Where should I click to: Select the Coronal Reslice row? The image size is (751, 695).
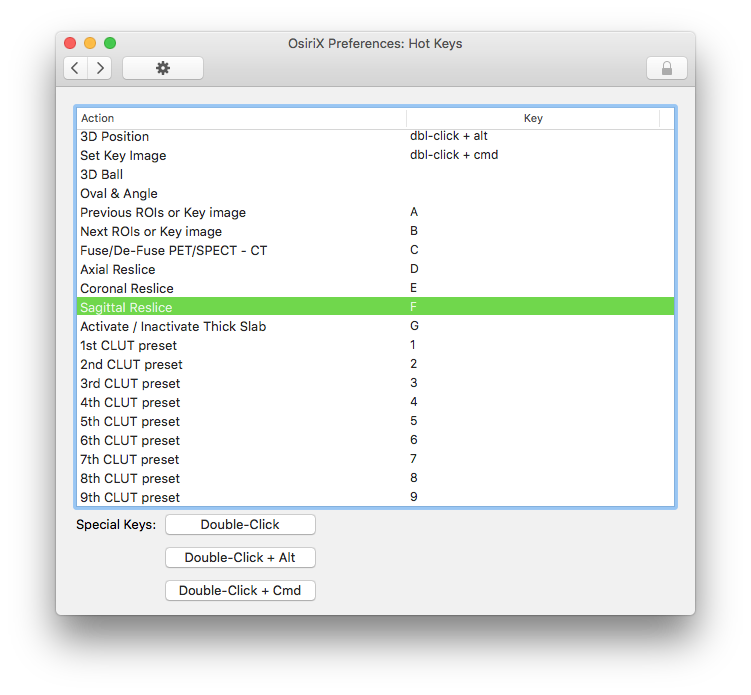tap(376, 289)
